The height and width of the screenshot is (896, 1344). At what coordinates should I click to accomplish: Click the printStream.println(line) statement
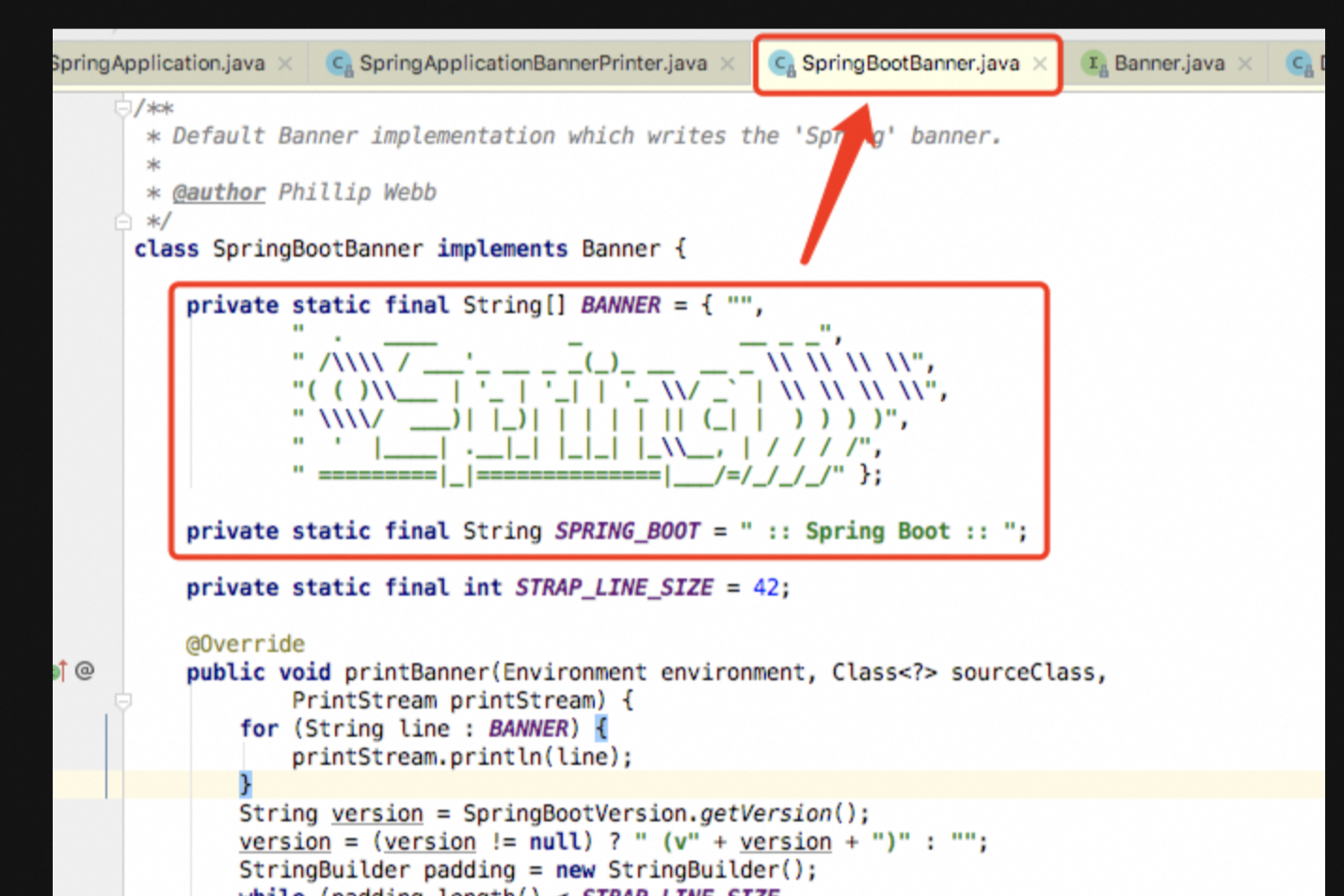462,757
